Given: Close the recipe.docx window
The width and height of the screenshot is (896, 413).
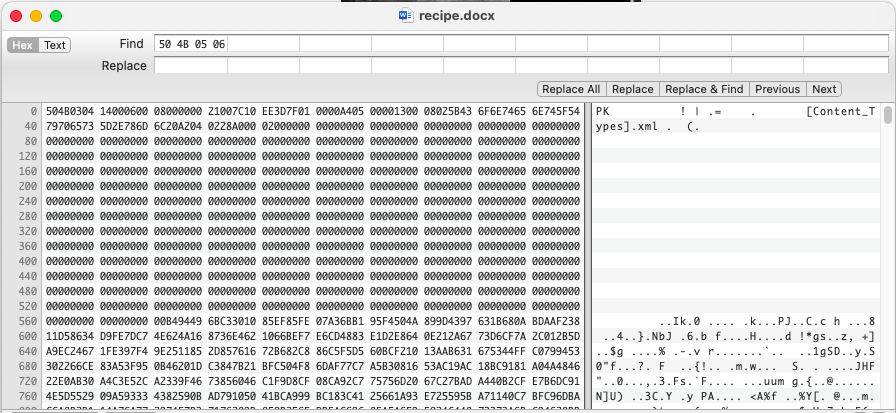Looking at the screenshot, I should 15,16.
